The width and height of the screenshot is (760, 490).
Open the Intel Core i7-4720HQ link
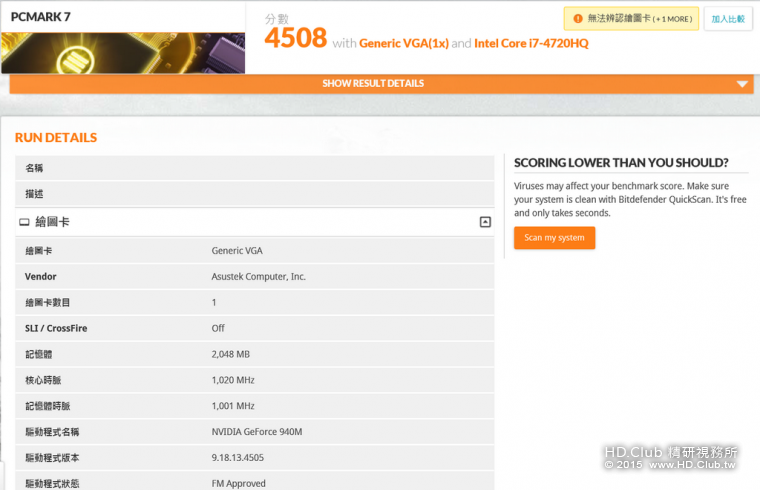click(531, 44)
